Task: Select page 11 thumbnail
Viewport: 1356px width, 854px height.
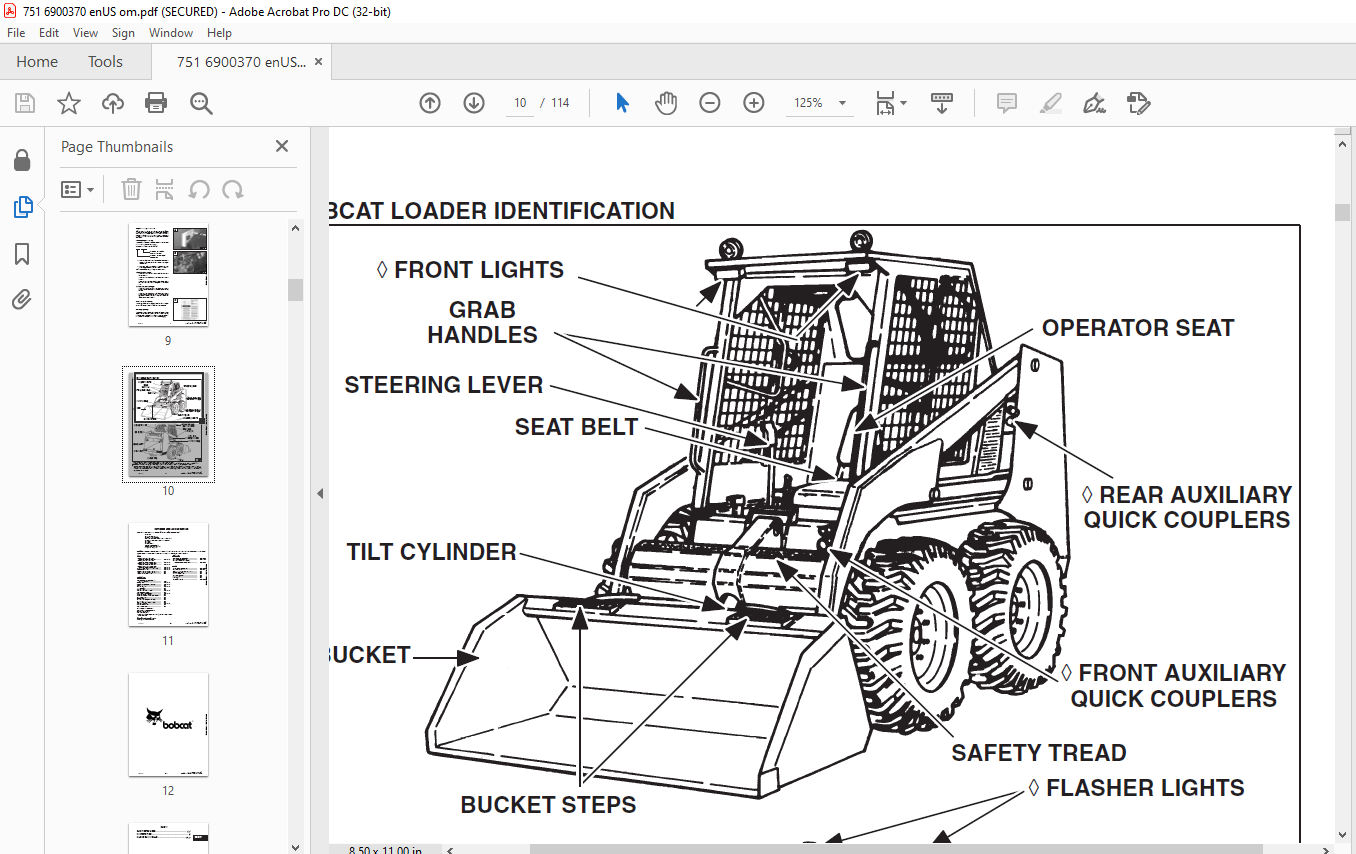Action: click(168, 575)
